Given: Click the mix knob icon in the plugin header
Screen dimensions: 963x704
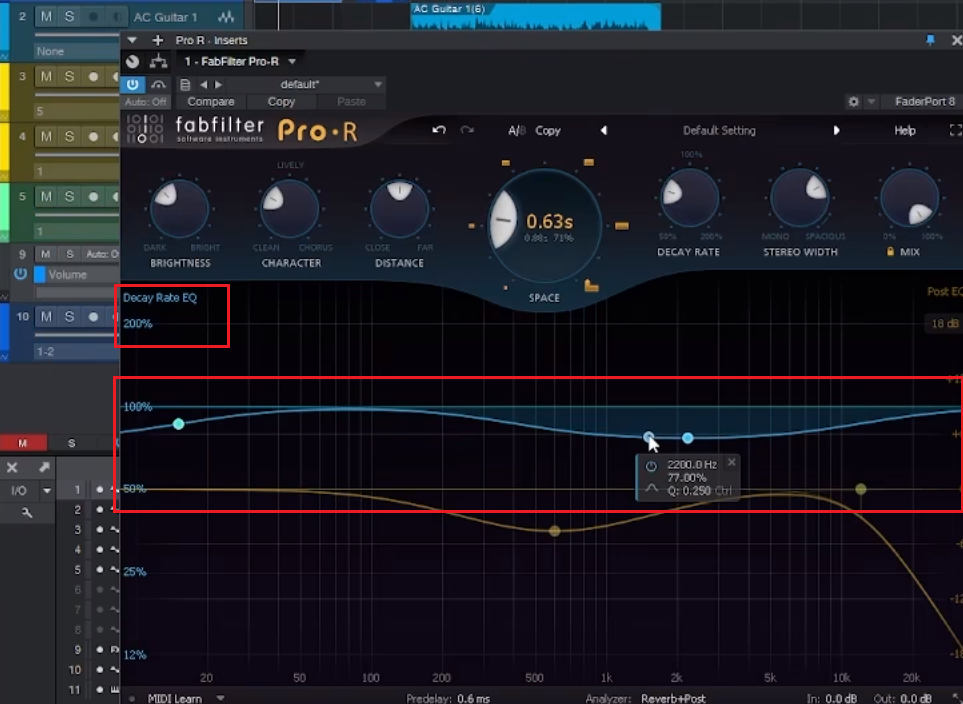Looking at the screenshot, I should click(x=133, y=61).
